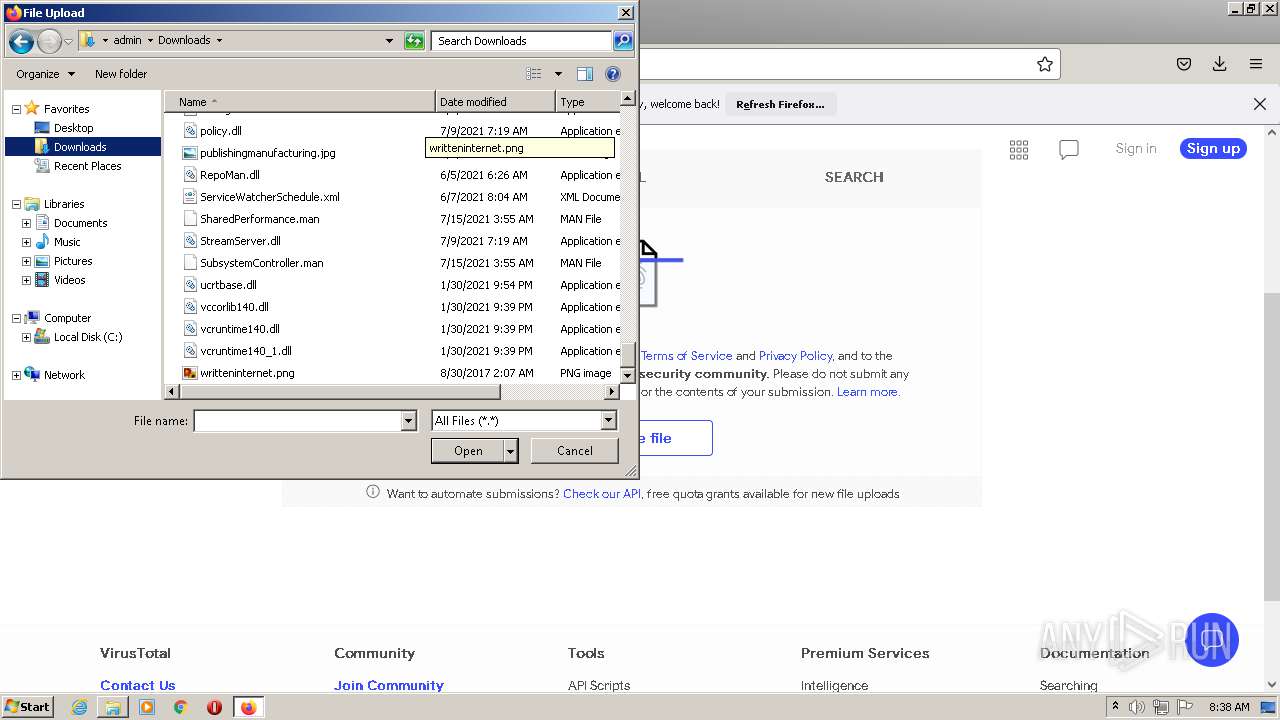
Task: Go back with the dialog's Back arrow
Action: (x=21, y=41)
